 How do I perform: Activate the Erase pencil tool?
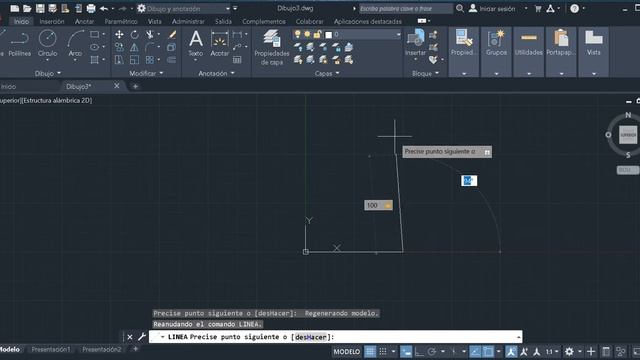pyautogui.click(x=172, y=35)
